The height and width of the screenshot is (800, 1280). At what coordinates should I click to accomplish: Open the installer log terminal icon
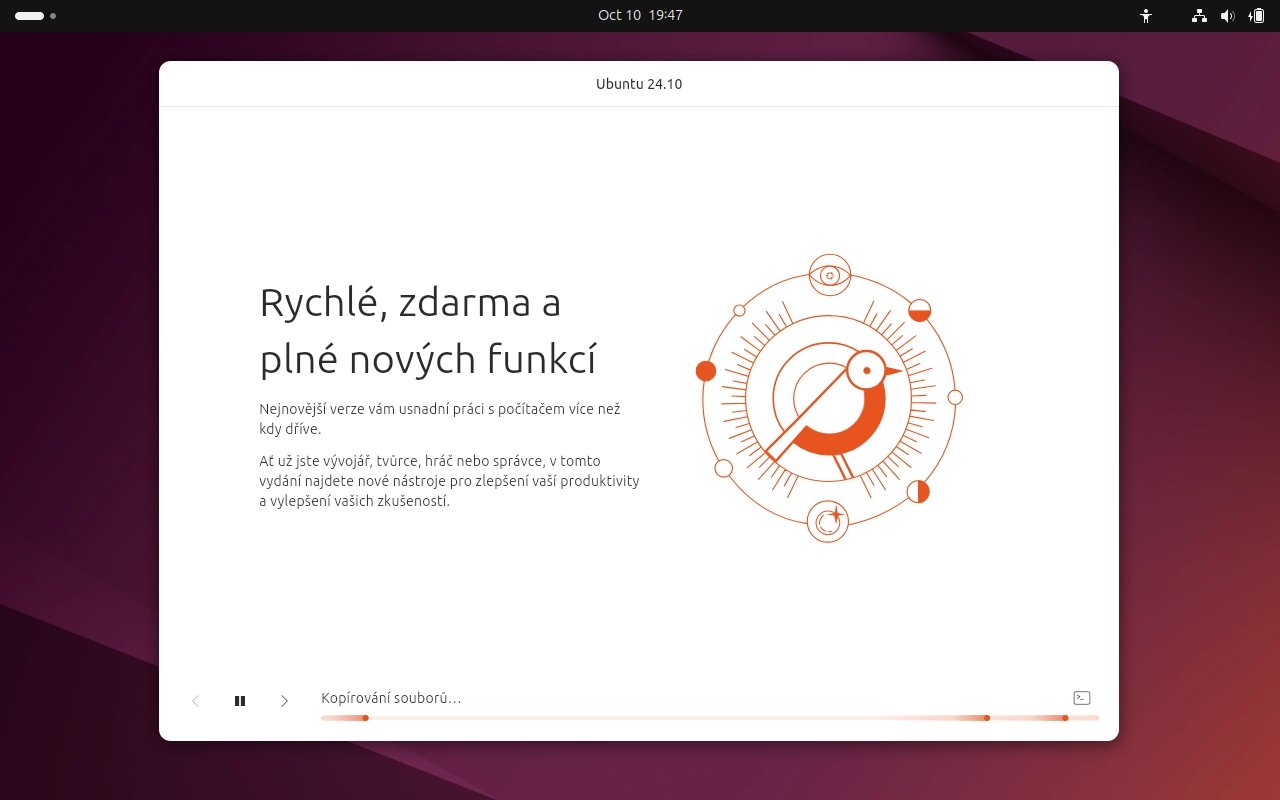(1081, 698)
